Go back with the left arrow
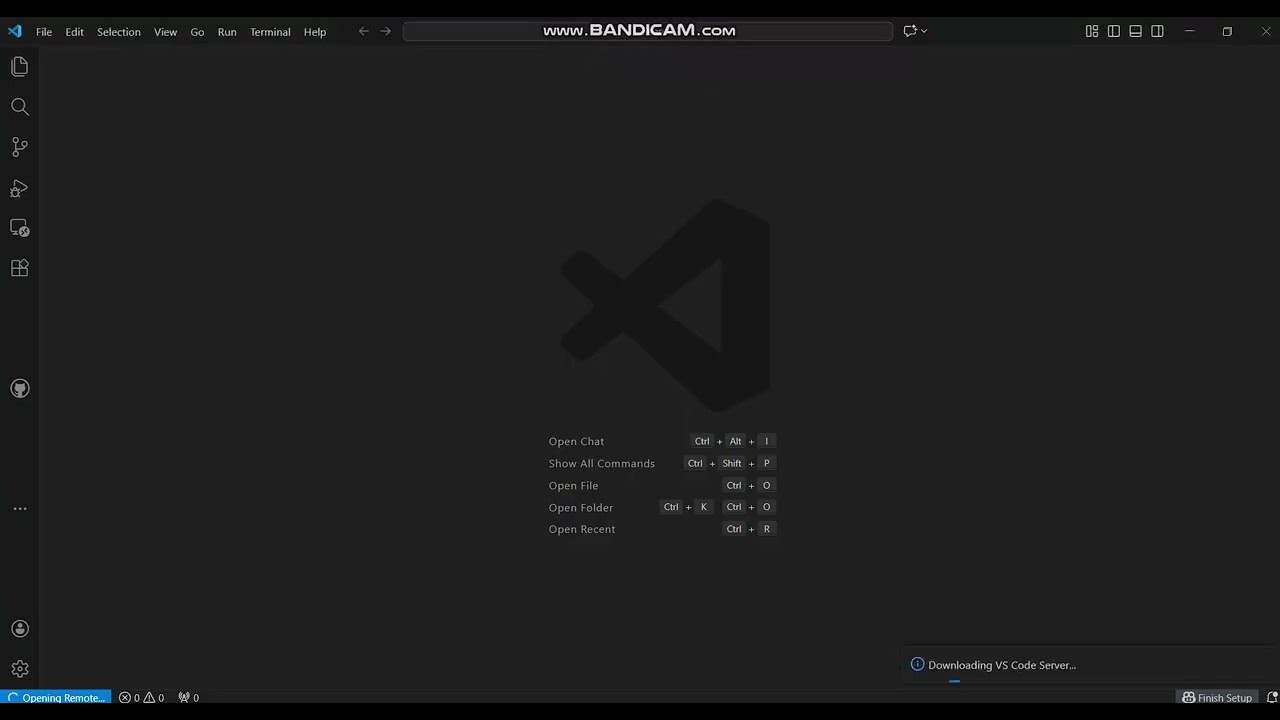The height and width of the screenshot is (720, 1280). (x=364, y=31)
